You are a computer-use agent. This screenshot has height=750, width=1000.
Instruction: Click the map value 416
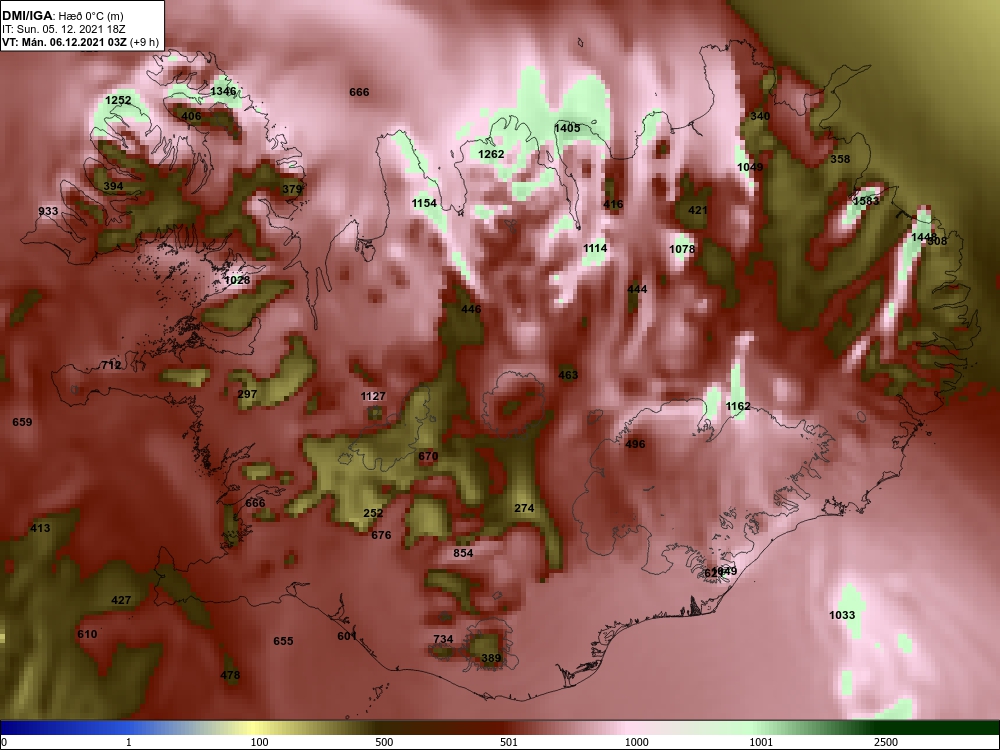point(613,204)
